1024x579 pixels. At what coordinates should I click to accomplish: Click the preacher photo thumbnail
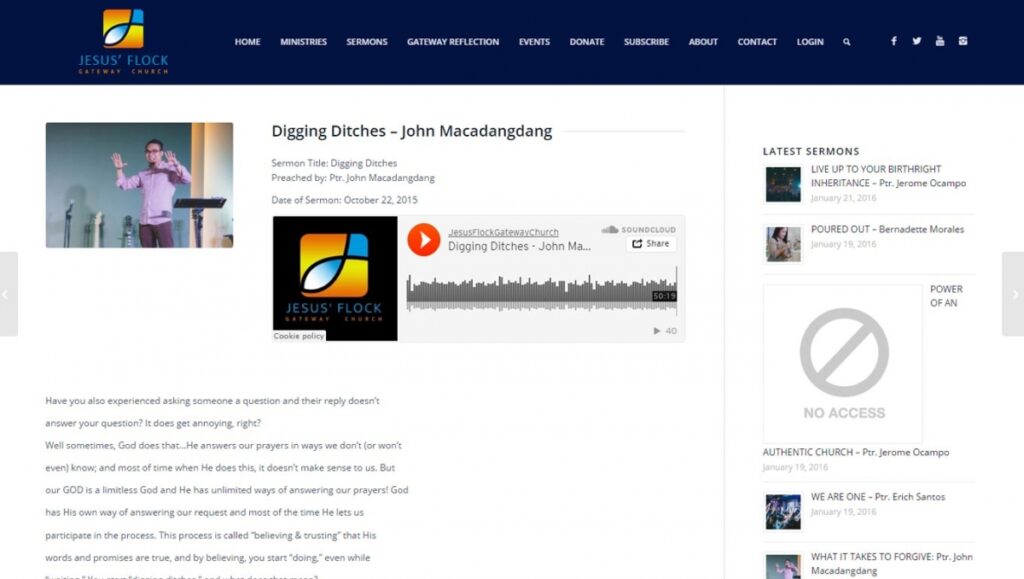click(x=139, y=185)
